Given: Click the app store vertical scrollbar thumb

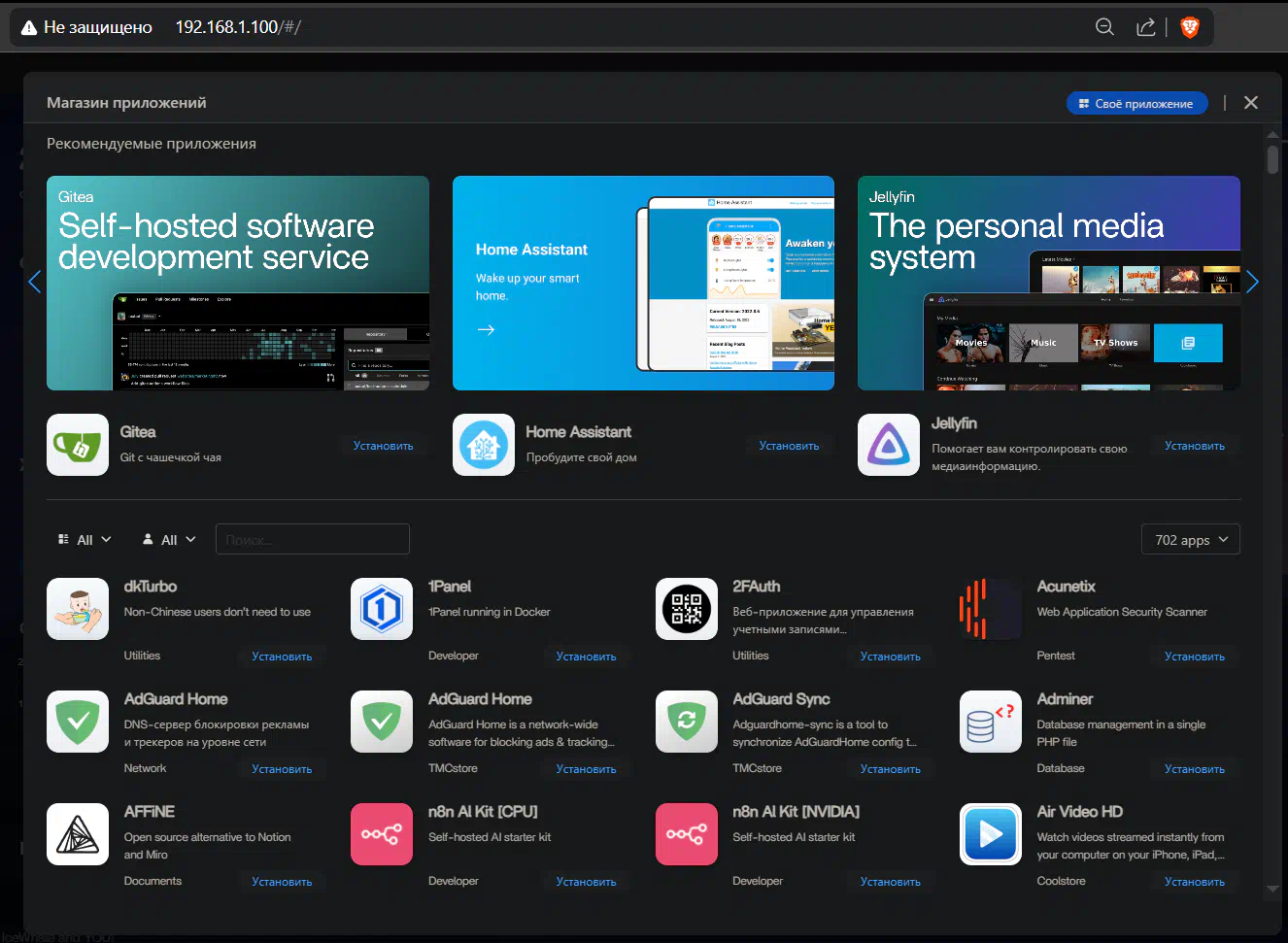Looking at the screenshot, I should click(x=1272, y=159).
